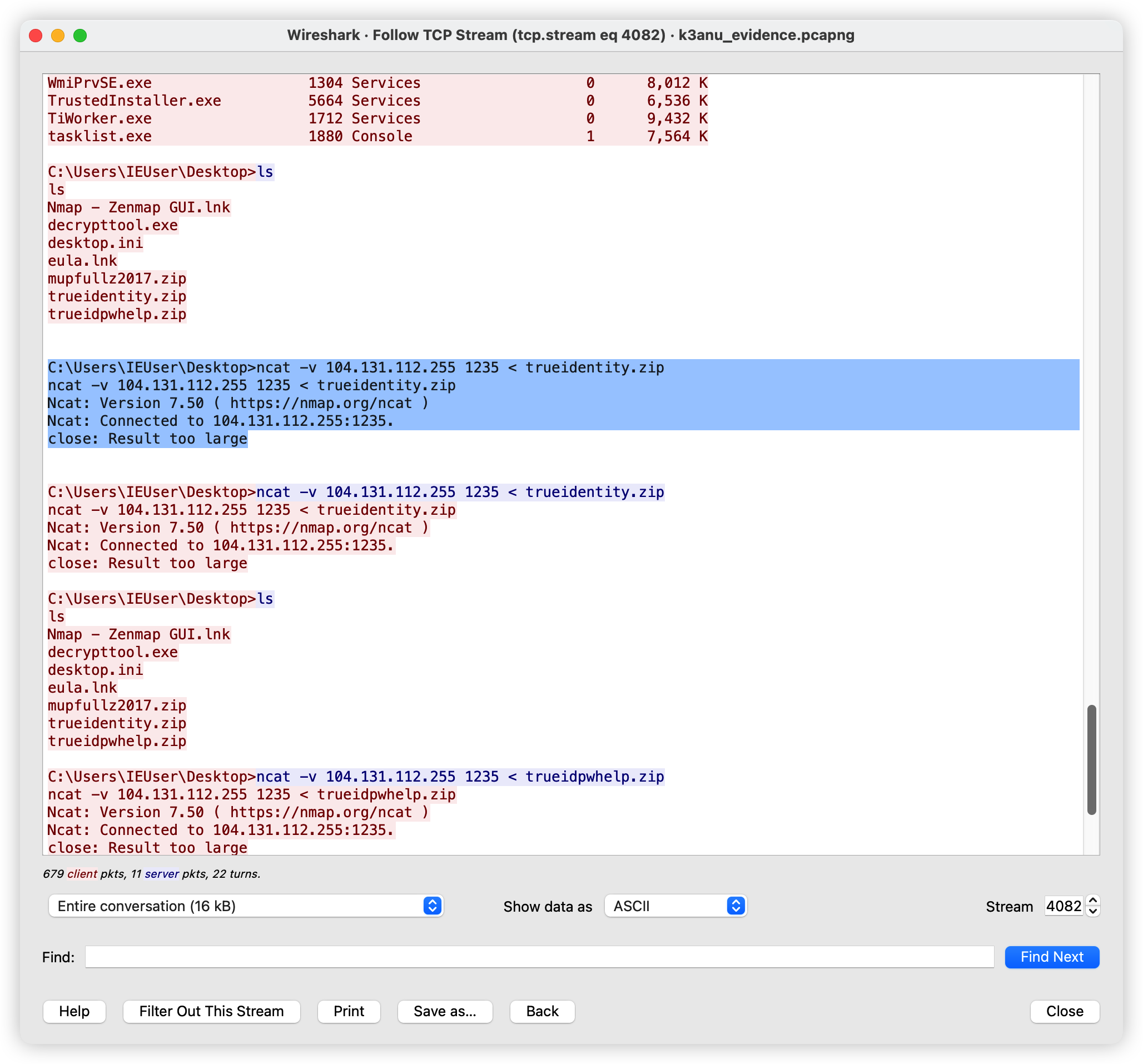Click the line 'WmiPrvSE.exe 1304 Services'
1143x1064 pixels.
377,83
